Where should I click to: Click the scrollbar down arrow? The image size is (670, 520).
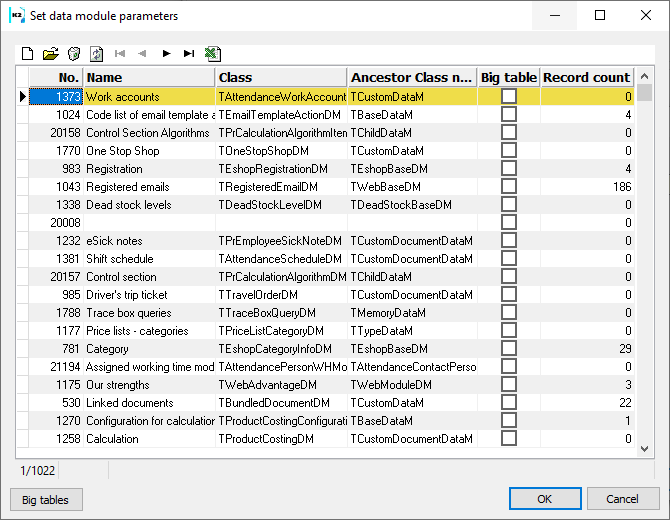pos(644,449)
